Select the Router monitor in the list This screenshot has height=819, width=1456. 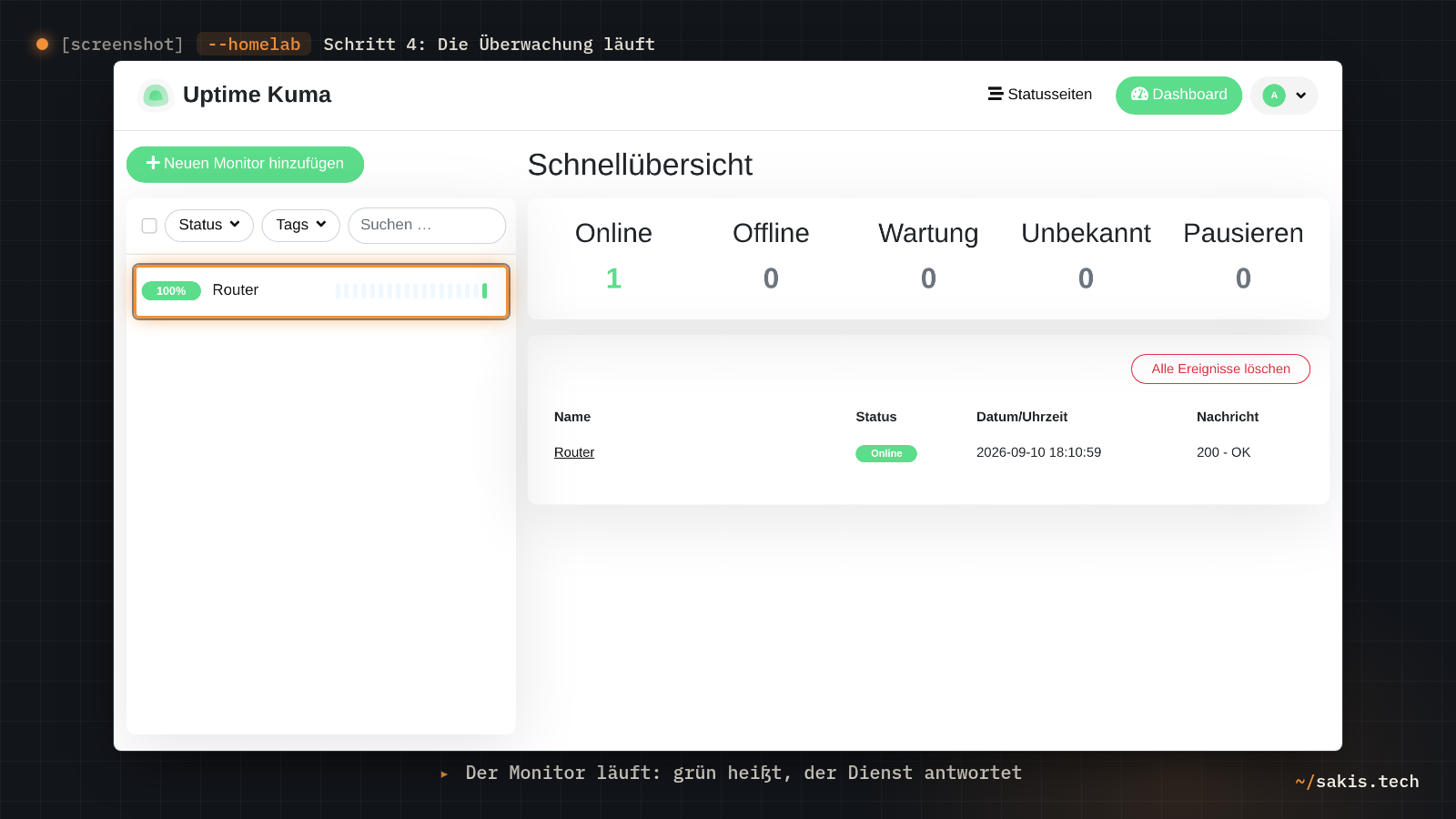point(321,291)
